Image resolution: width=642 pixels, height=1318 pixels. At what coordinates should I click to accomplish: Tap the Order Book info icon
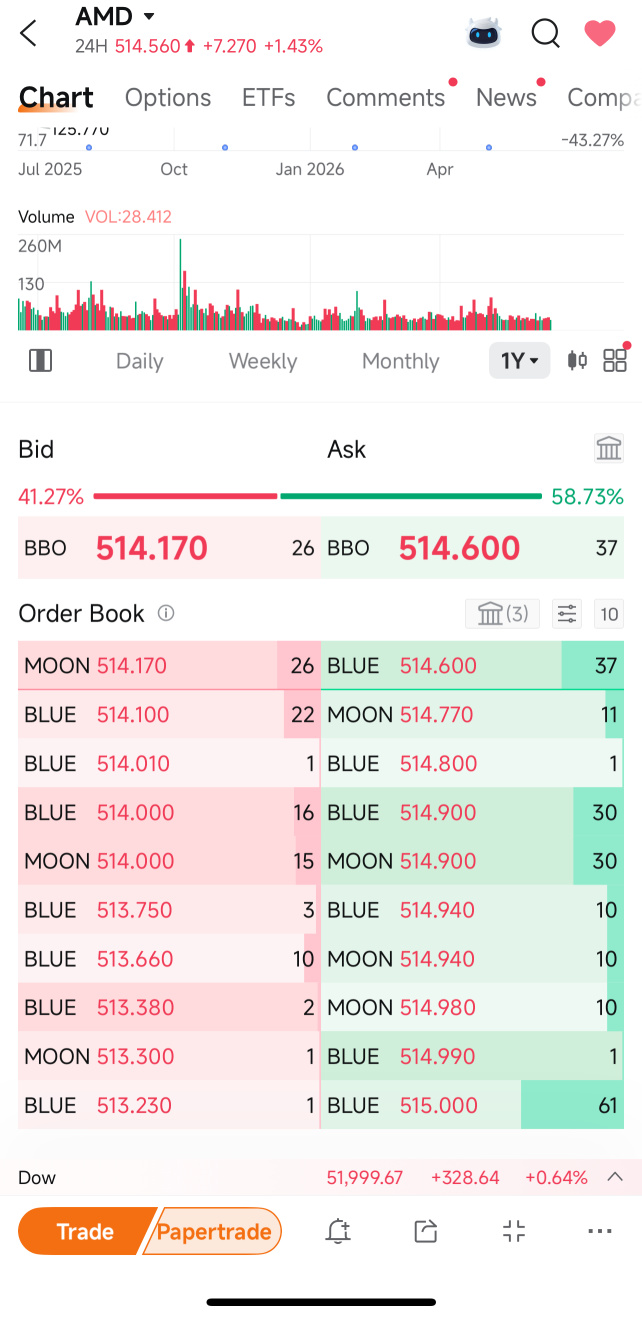[166, 613]
